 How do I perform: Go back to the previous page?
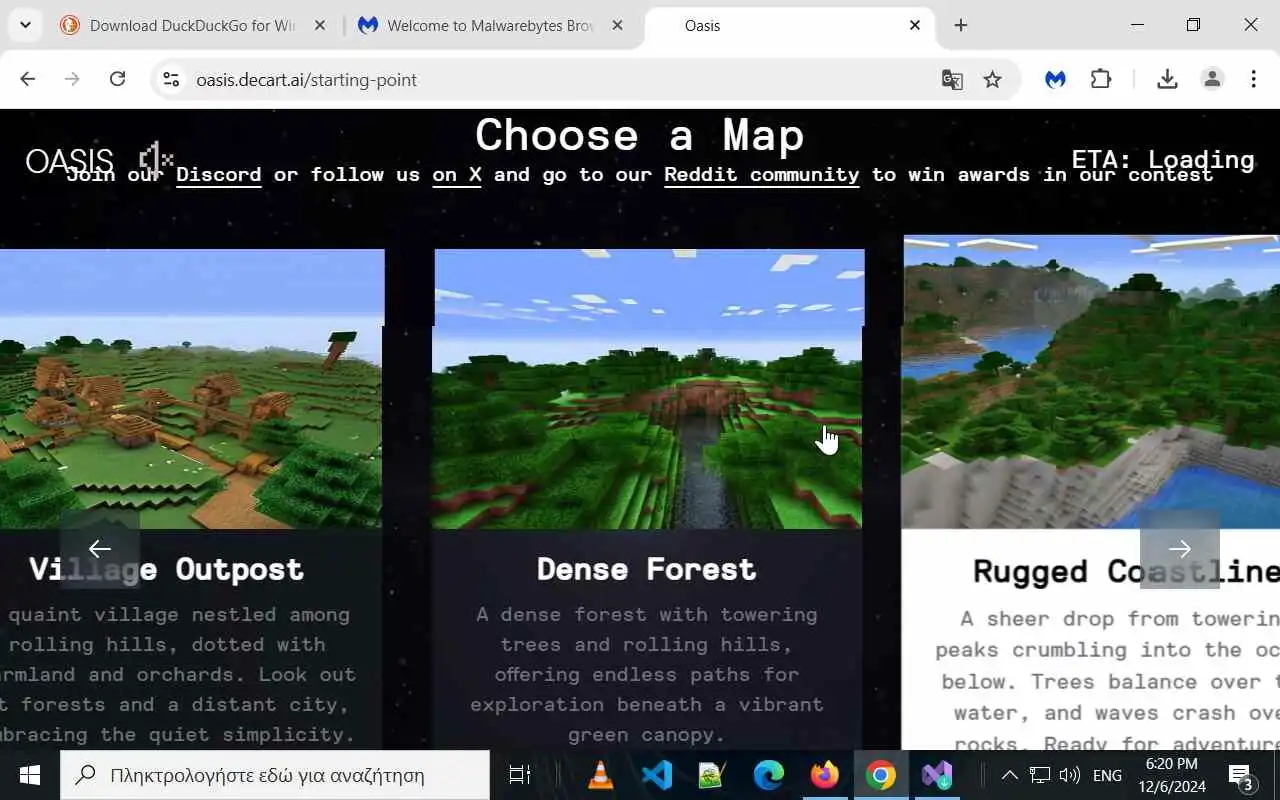pos(28,79)
